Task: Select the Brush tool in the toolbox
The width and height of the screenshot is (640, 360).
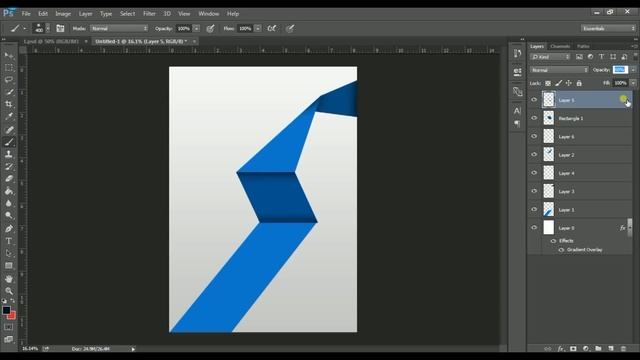Action: [9, 142]
